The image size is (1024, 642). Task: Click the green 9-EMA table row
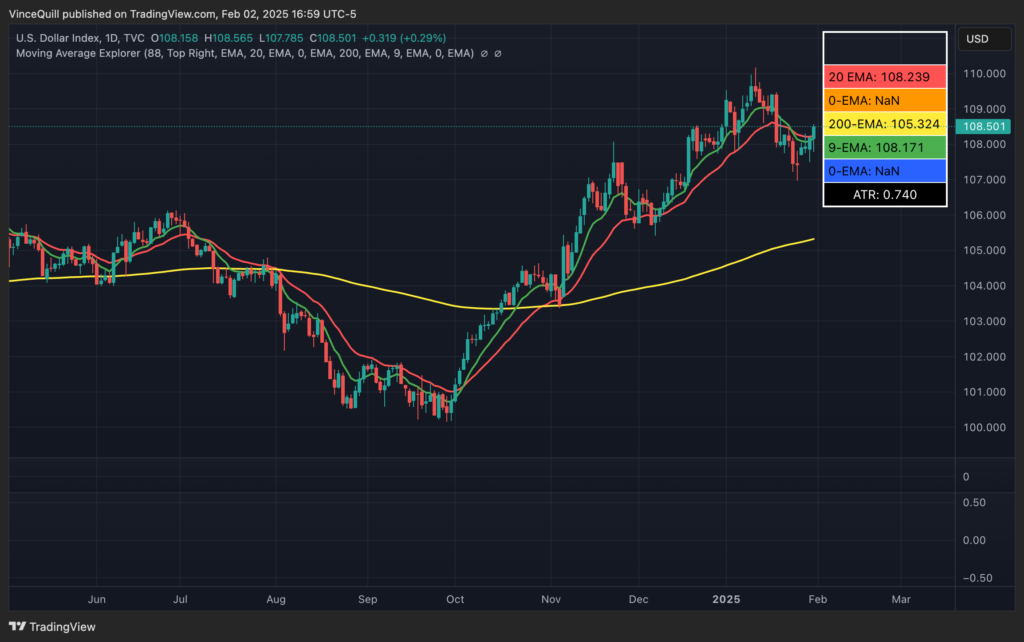(x=884, y=148)
